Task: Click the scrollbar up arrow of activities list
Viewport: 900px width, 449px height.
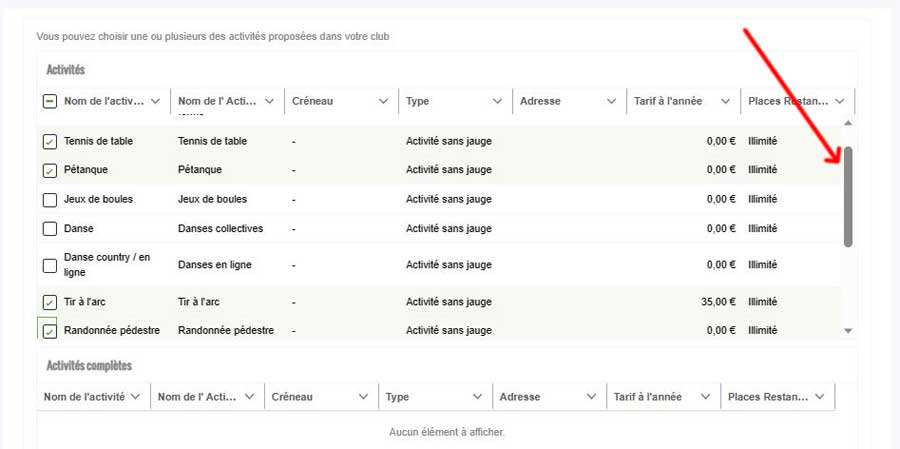Action: [x=848, y=123]
